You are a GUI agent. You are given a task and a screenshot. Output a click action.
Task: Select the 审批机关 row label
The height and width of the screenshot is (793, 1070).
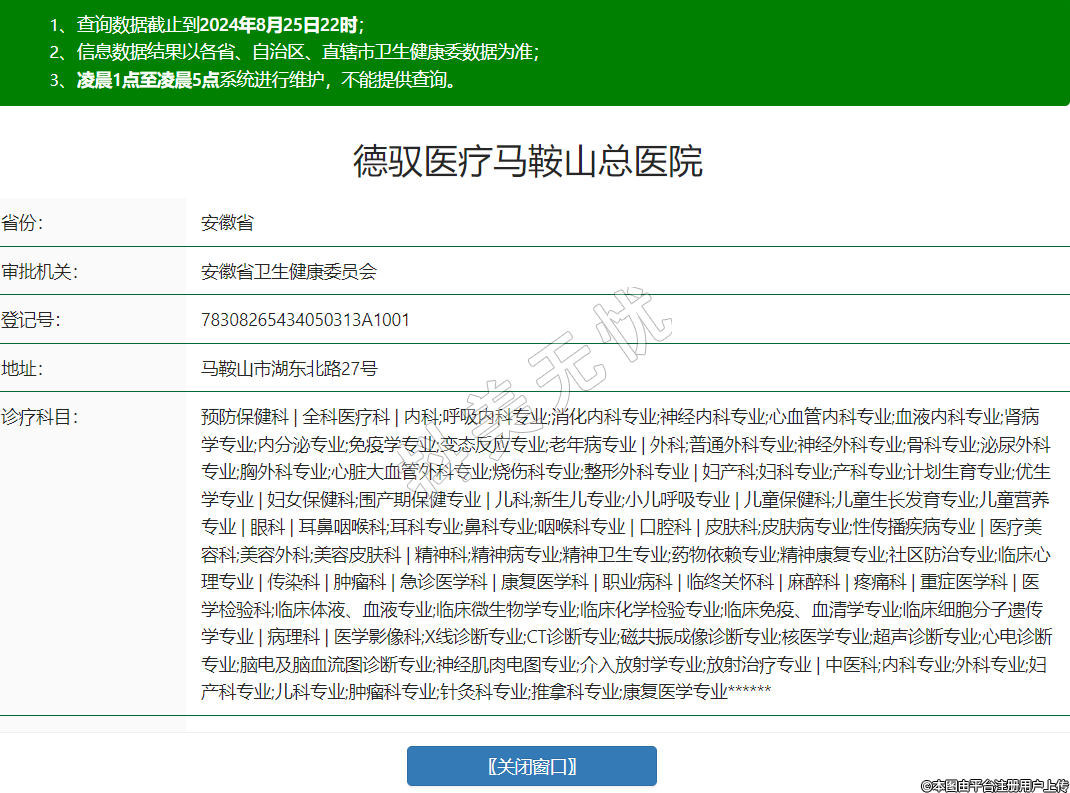coord(39,272)
